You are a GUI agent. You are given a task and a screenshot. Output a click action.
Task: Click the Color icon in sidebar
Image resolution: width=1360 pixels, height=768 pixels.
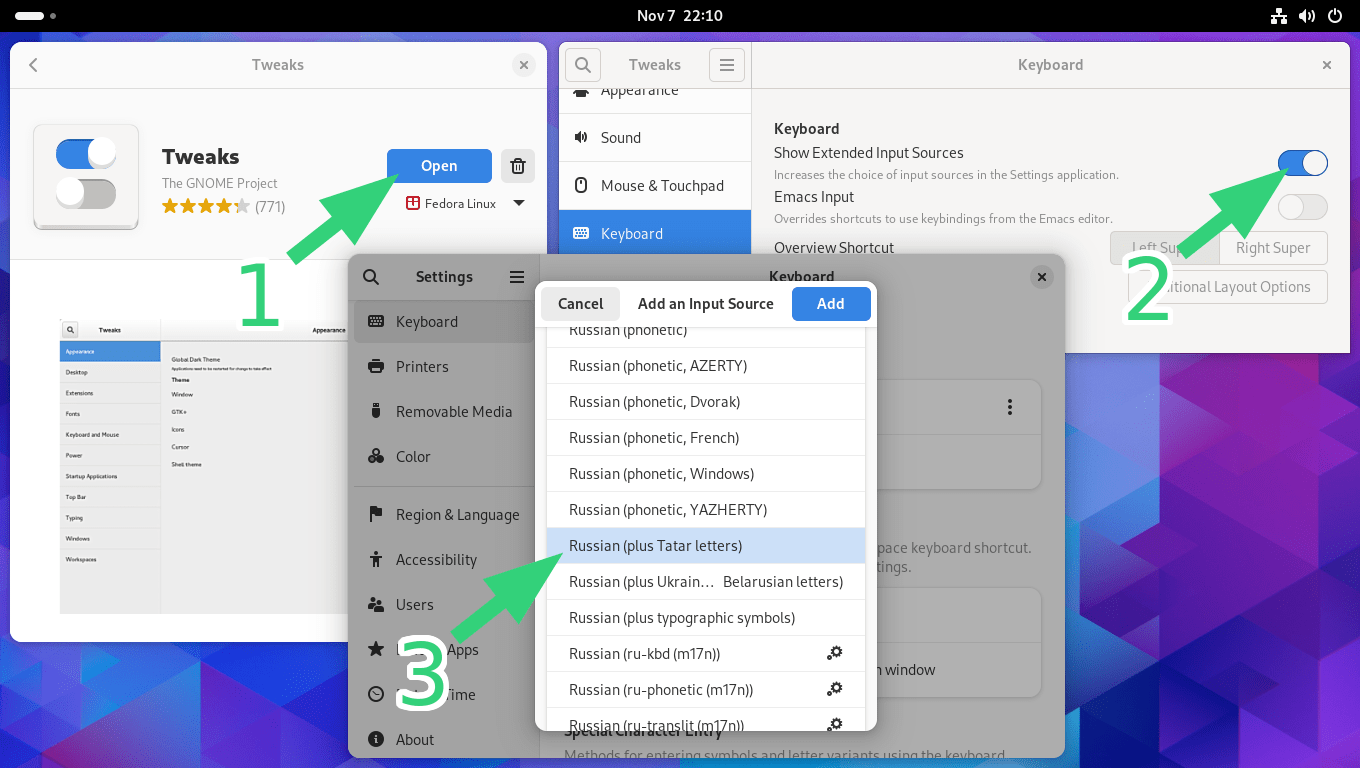pos(376,457)
